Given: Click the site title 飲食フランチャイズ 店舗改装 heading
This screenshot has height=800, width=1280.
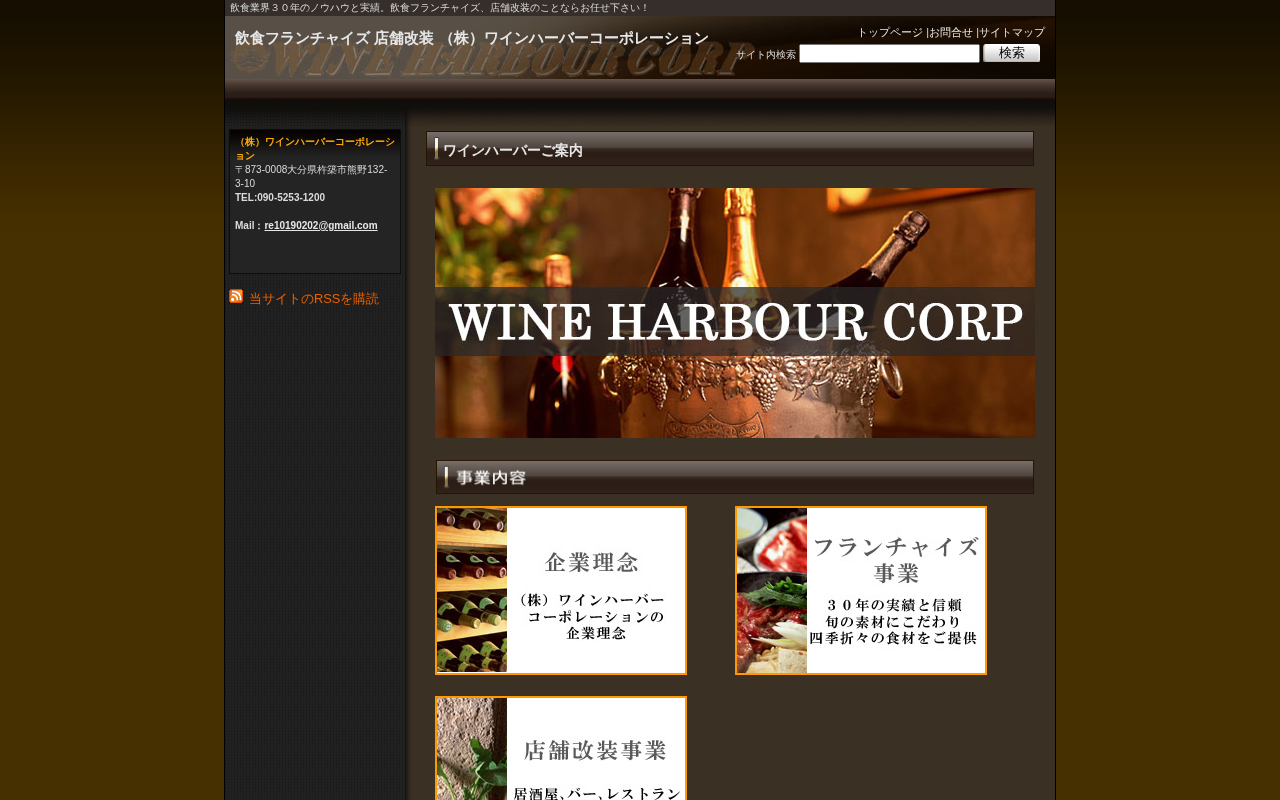Looking at the screenshot, I should click(x=472, y=38).
